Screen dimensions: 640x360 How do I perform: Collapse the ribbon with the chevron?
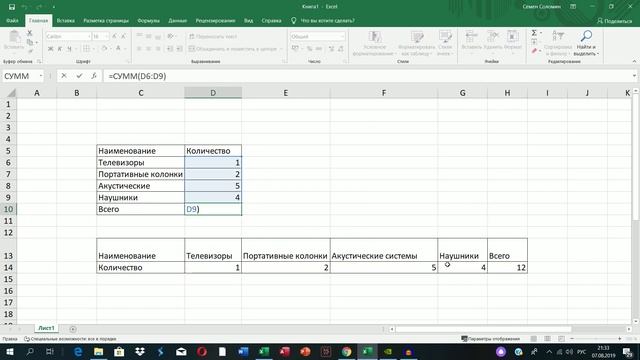[634, 61]
